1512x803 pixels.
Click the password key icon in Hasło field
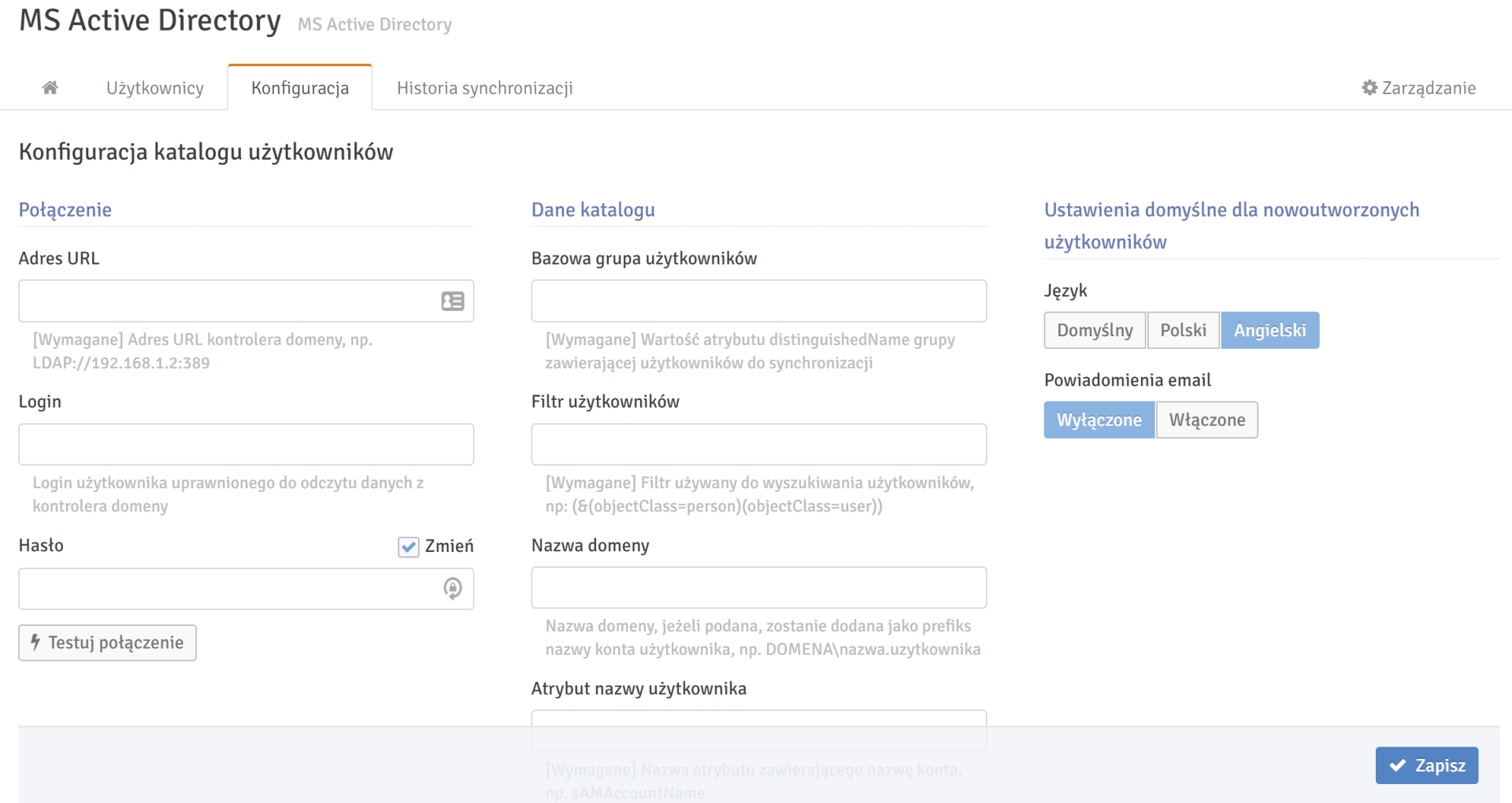(453, 588)
